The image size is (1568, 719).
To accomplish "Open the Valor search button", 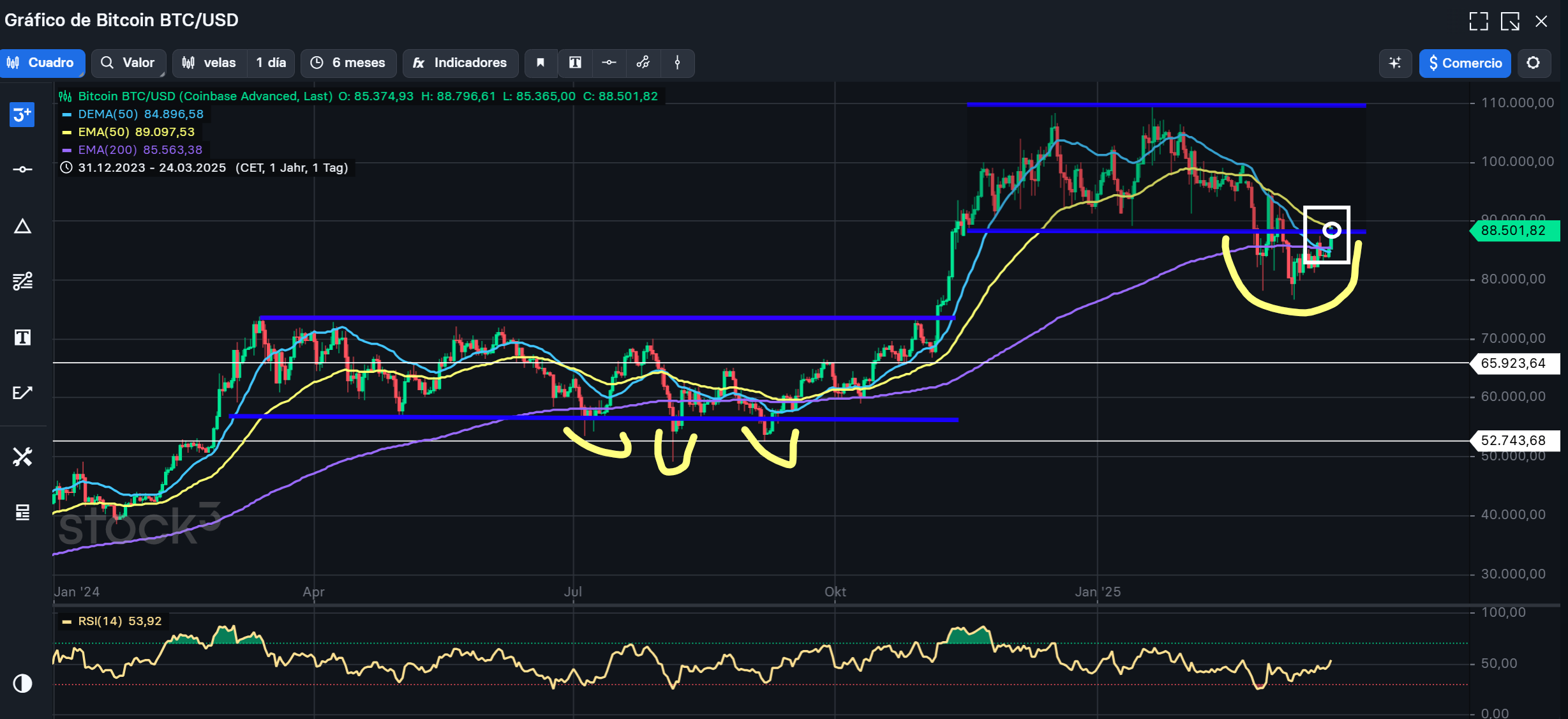I will (x=128, y=63).
